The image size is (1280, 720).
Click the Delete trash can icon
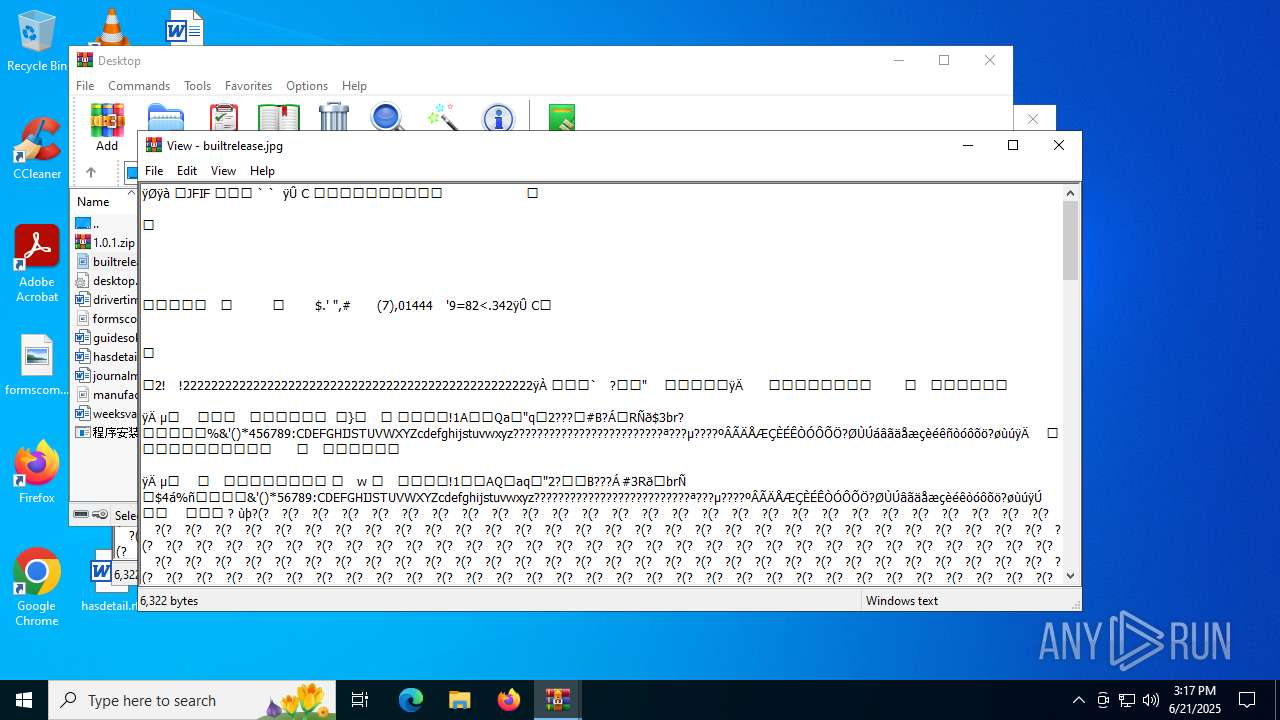[334, 117]
